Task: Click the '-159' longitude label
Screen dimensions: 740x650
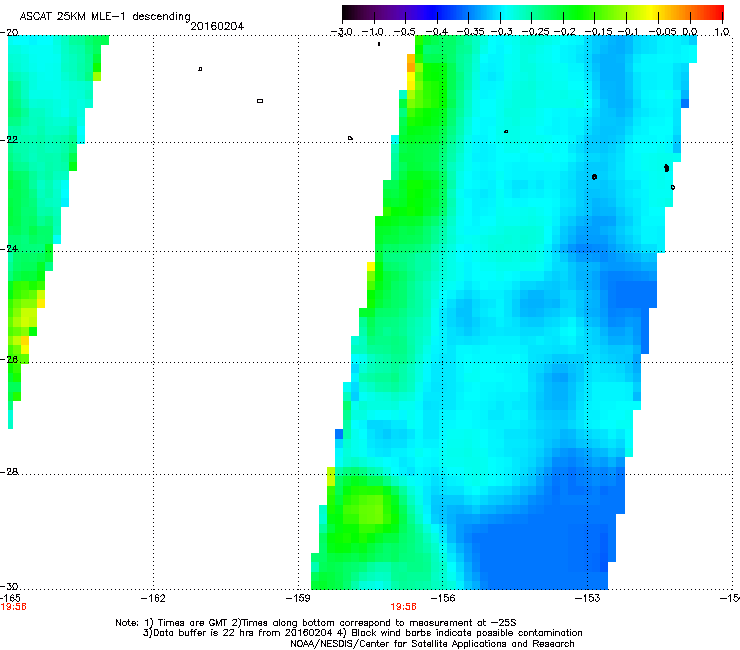Action: click(298, 598)
